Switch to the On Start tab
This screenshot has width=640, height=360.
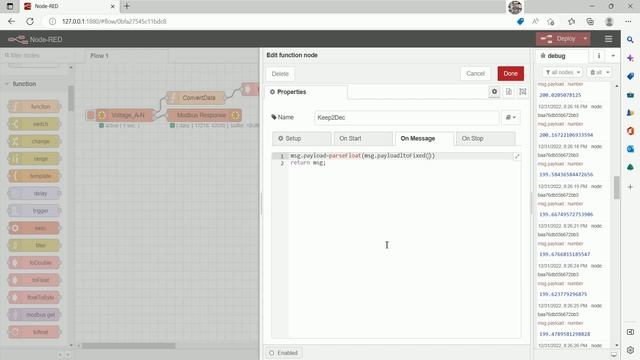click(x=363, y=139)
